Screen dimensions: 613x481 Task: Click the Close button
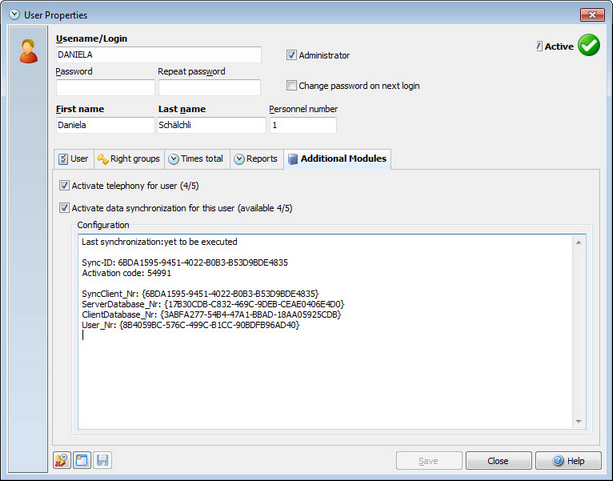[x=498, y=461]
